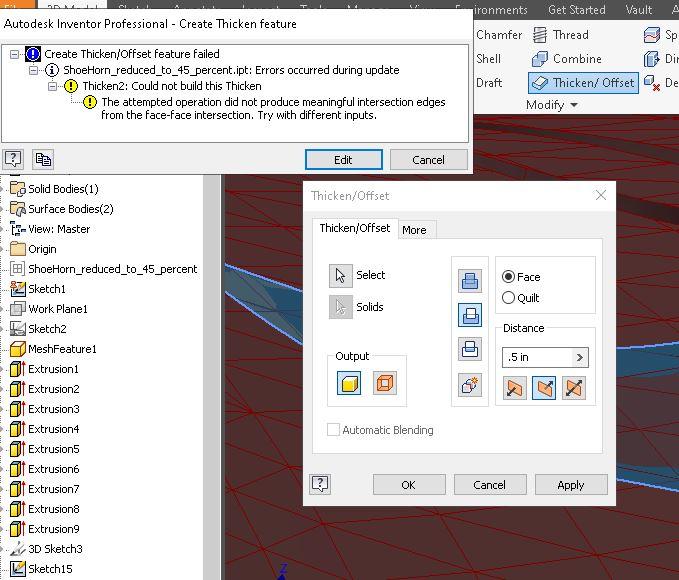Click the Select arrow button in Thicken/Offset dialog

coord(340,275)
